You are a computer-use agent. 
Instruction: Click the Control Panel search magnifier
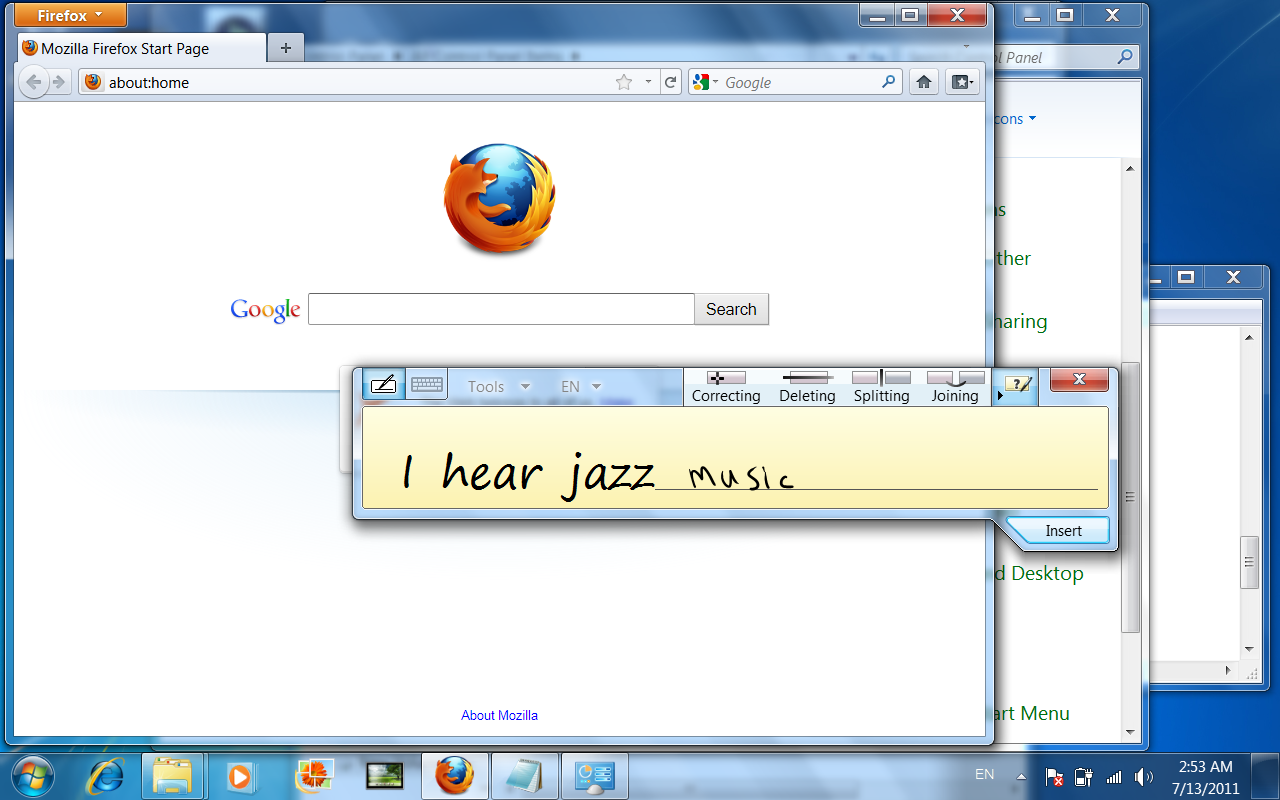pyautogui.click(x=1125, y=57)
